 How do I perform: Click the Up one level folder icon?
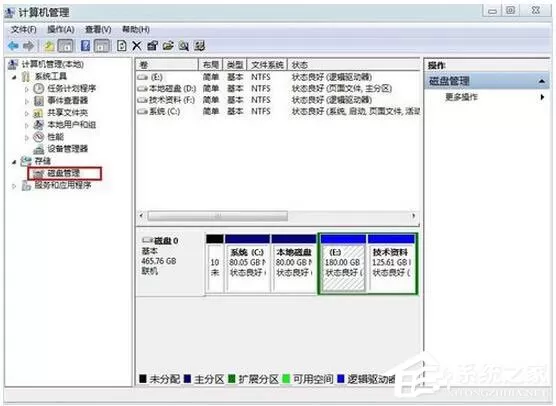(49, 46)
